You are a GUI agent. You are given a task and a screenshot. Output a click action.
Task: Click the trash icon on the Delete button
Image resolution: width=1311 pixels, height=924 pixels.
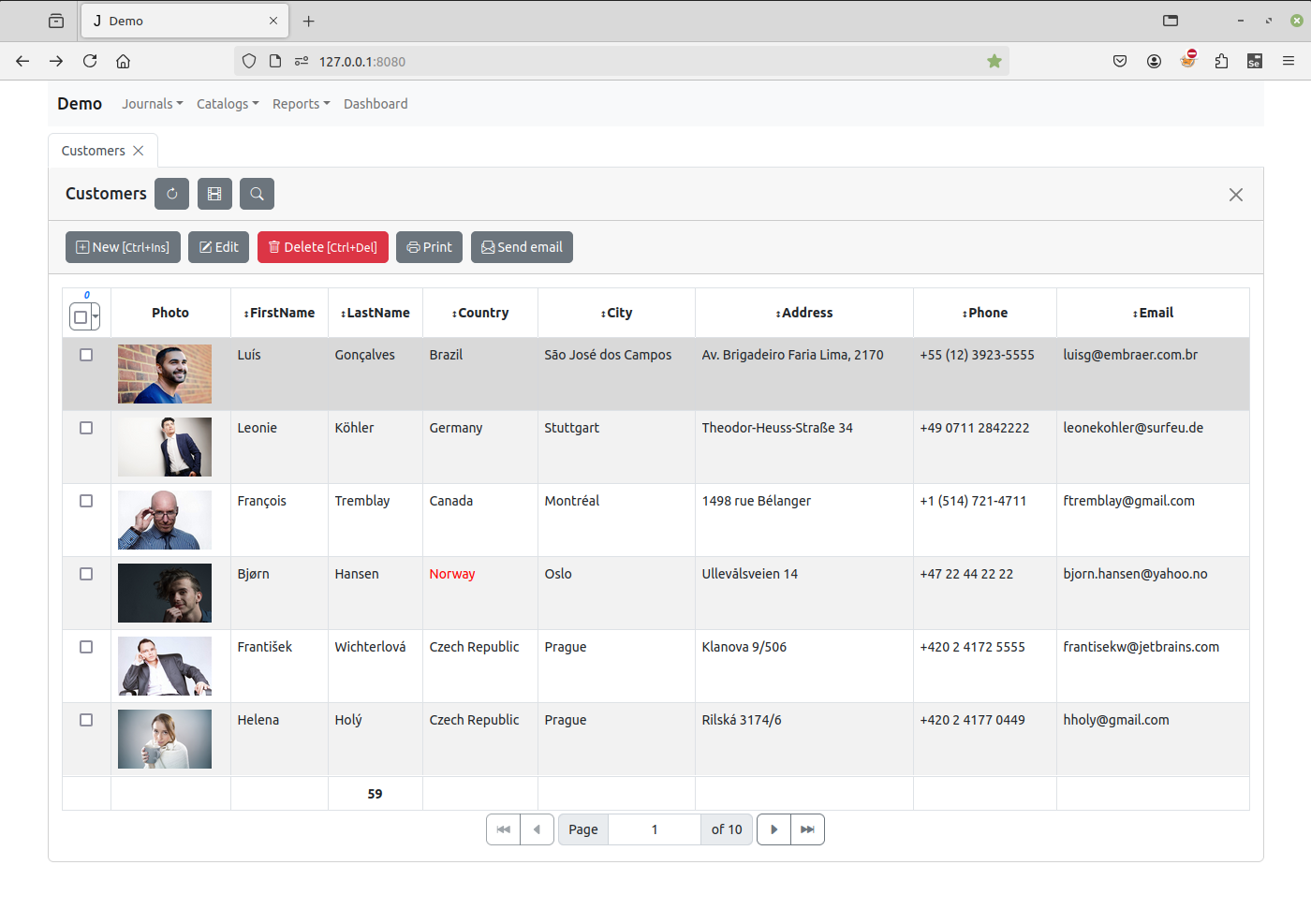coord(273,247)
